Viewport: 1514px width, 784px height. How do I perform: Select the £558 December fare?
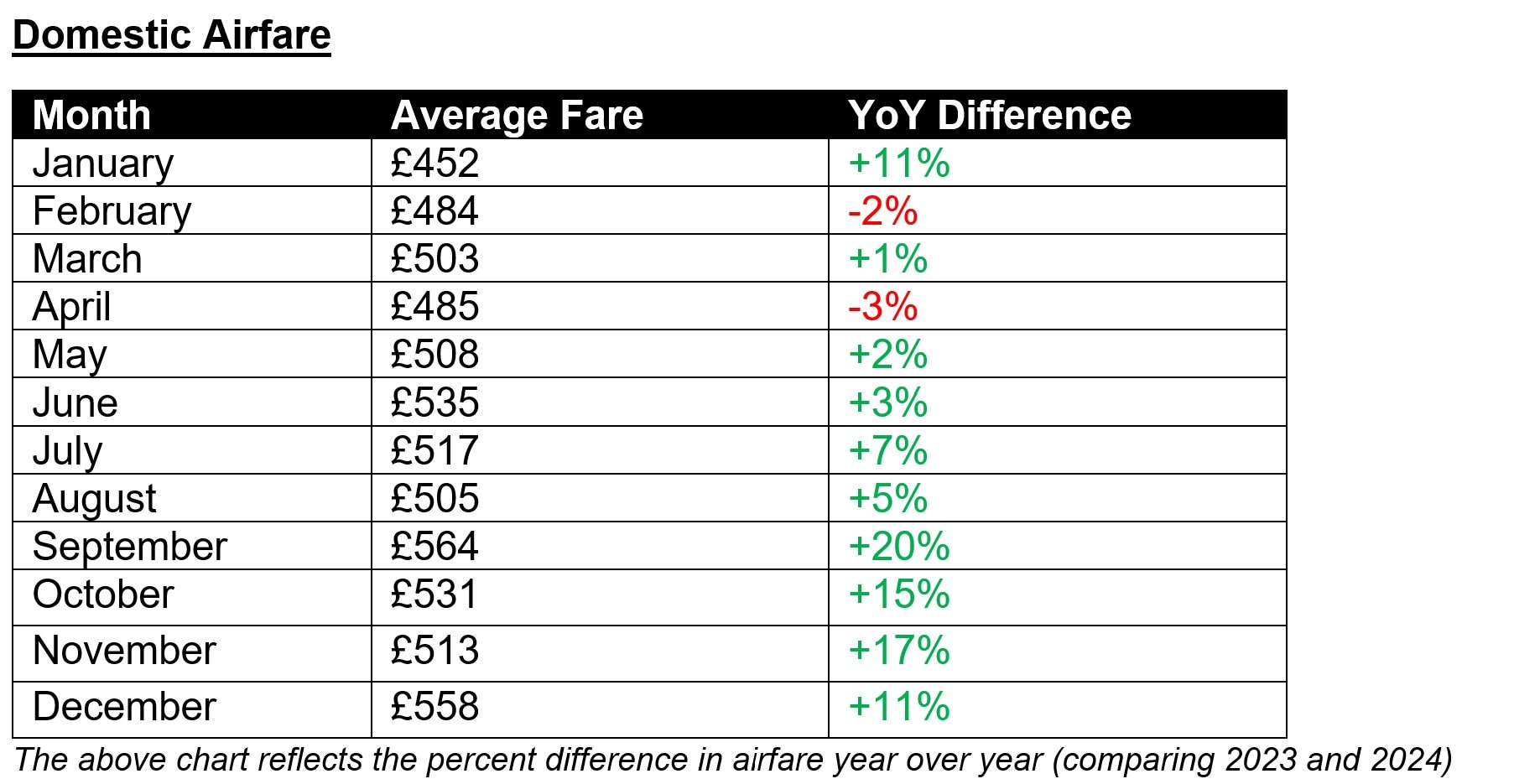click(x=434, y=707)
